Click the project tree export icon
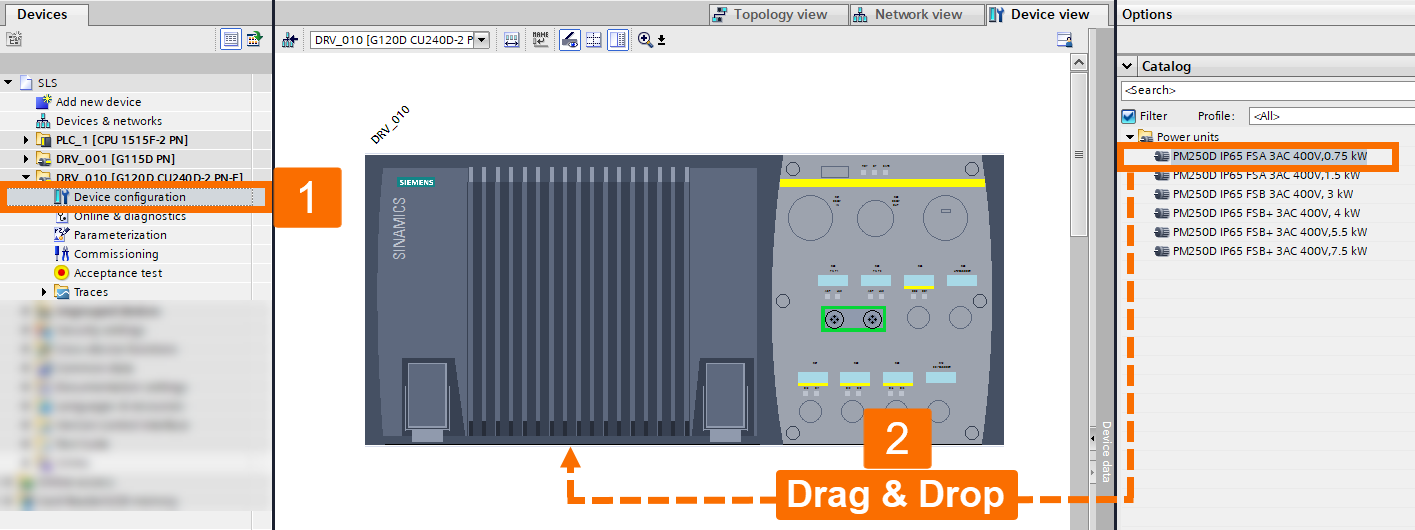The image size is (1415, 530). [254, 40]
